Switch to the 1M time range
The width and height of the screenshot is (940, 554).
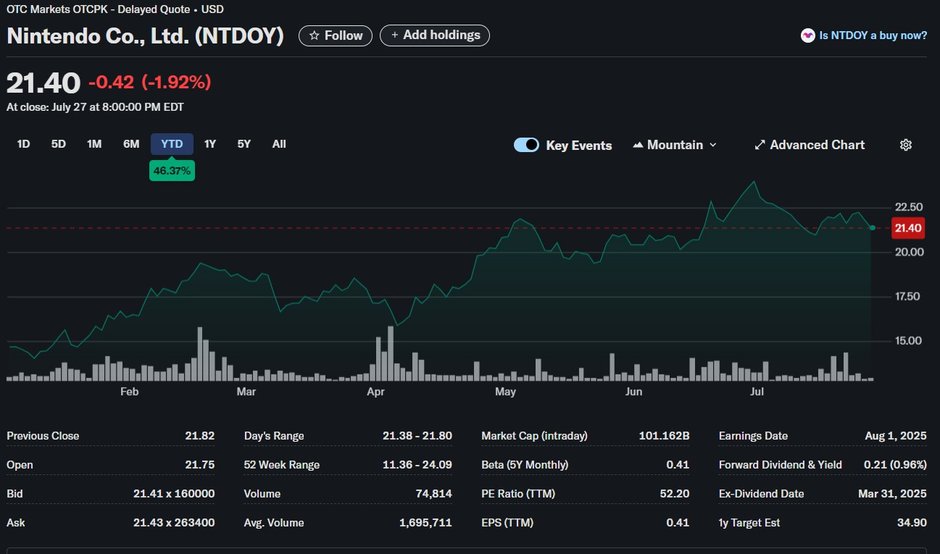click(94, 144)
